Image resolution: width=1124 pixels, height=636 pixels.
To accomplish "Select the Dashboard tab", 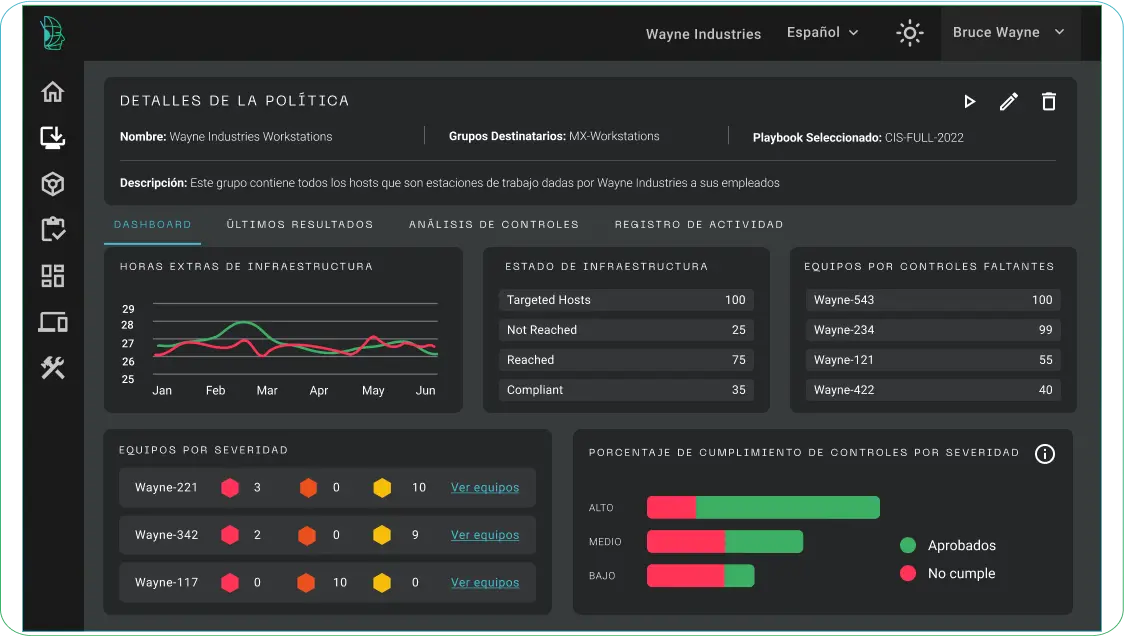I will 153,224.
